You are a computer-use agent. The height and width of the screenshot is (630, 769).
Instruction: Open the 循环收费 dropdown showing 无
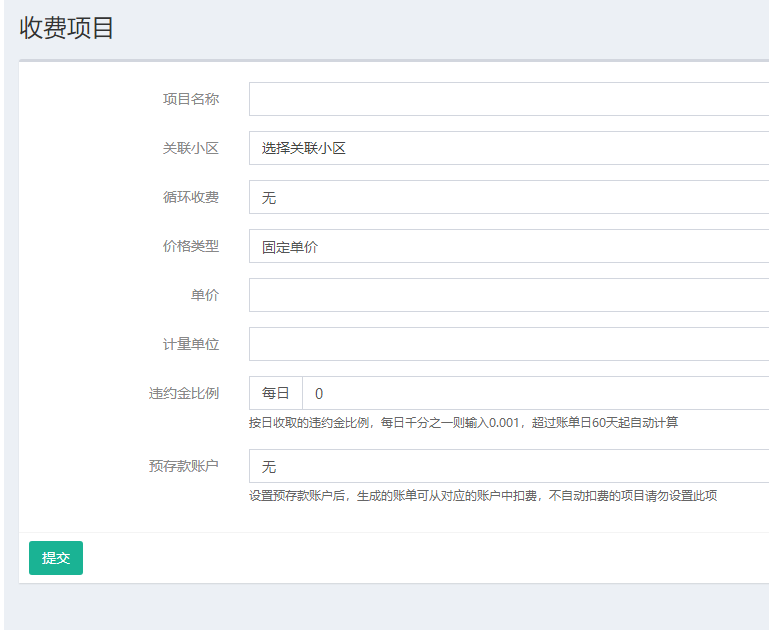[509, 197]
